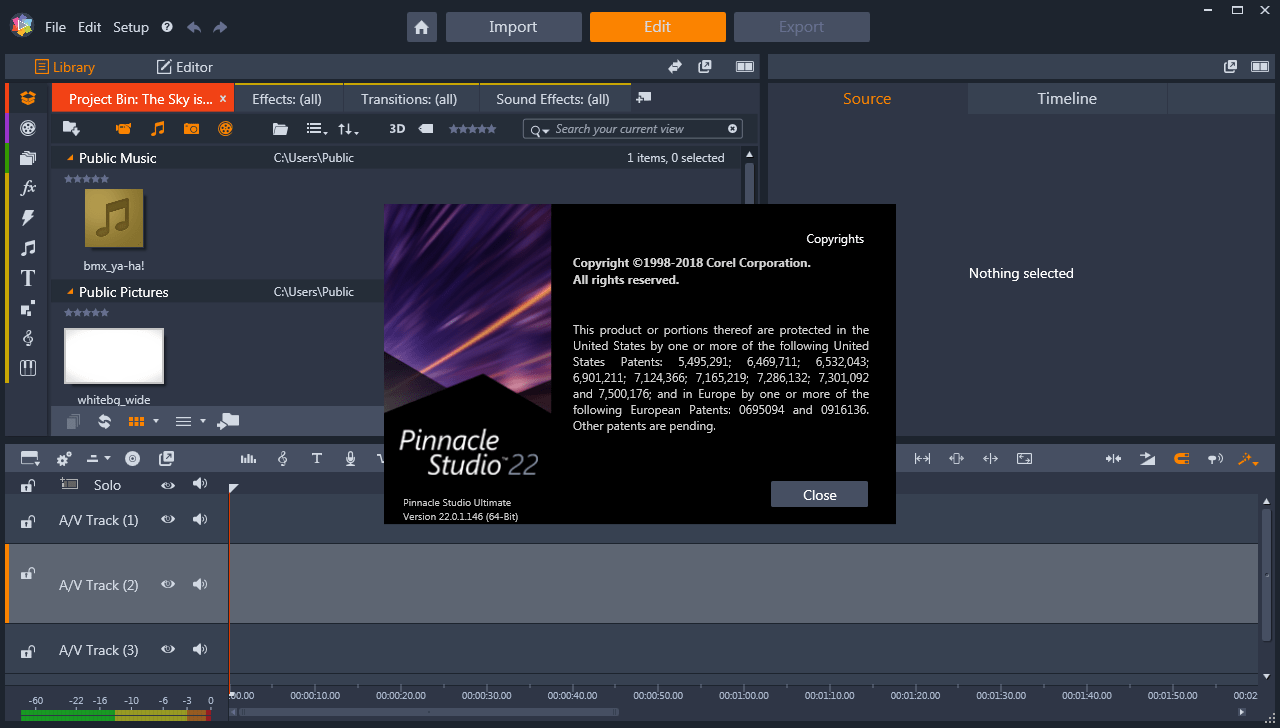Click the quick import folder icon at library bottom

coord(228,421)
